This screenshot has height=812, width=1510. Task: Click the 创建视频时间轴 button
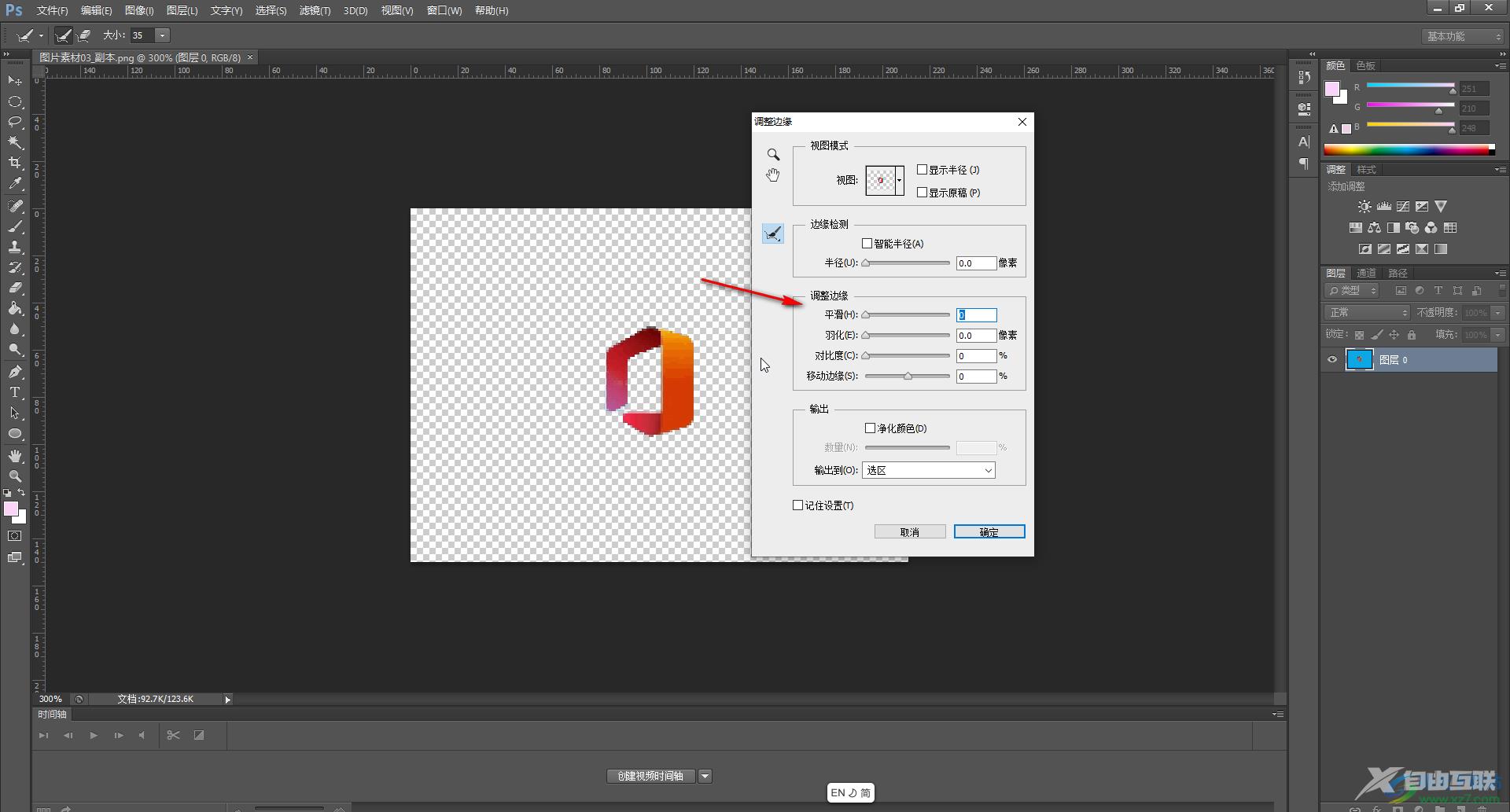pyautogui.click(x=650, y=777)
